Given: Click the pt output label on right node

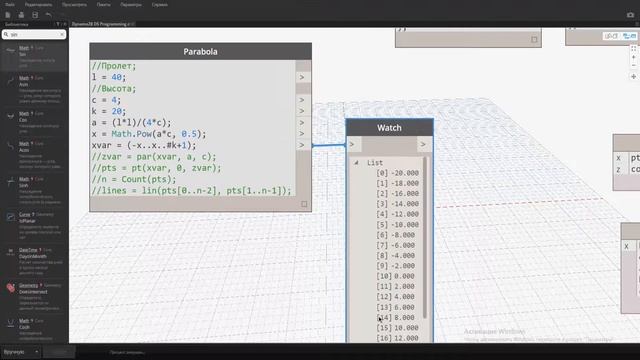Looking at the screenshot, I should (635, 158).
